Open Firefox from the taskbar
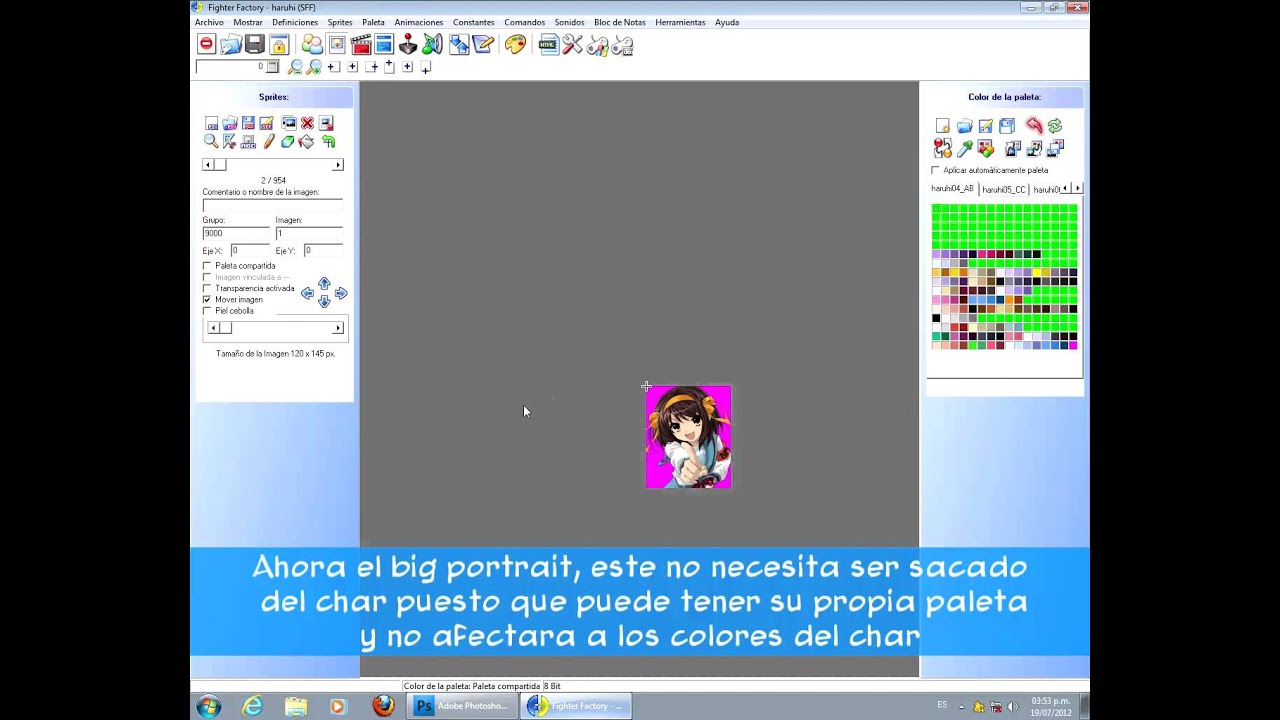Viewport: 1280px width, 720px height. (x=383, y=706)
